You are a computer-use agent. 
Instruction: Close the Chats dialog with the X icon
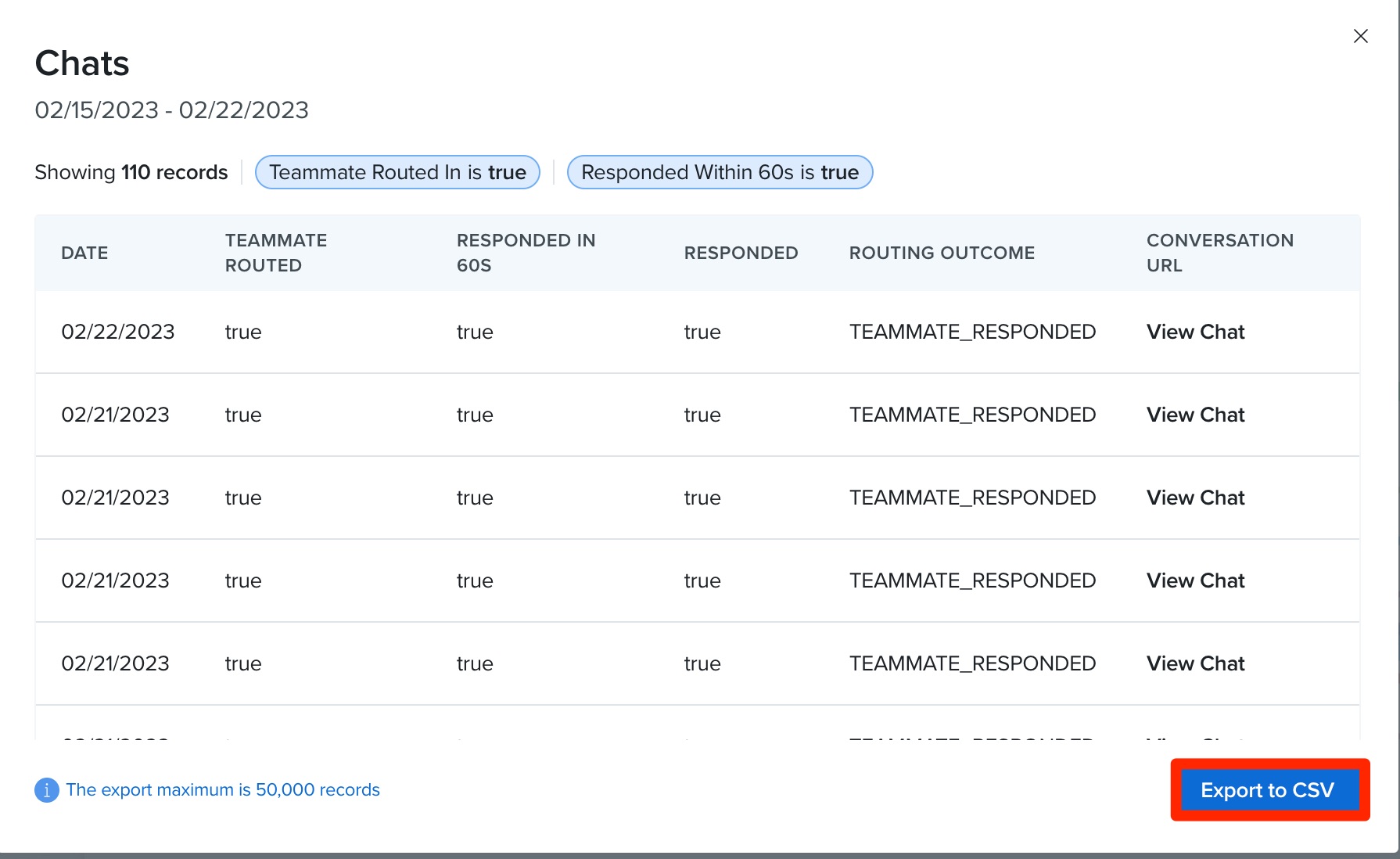click(1360, 36)
